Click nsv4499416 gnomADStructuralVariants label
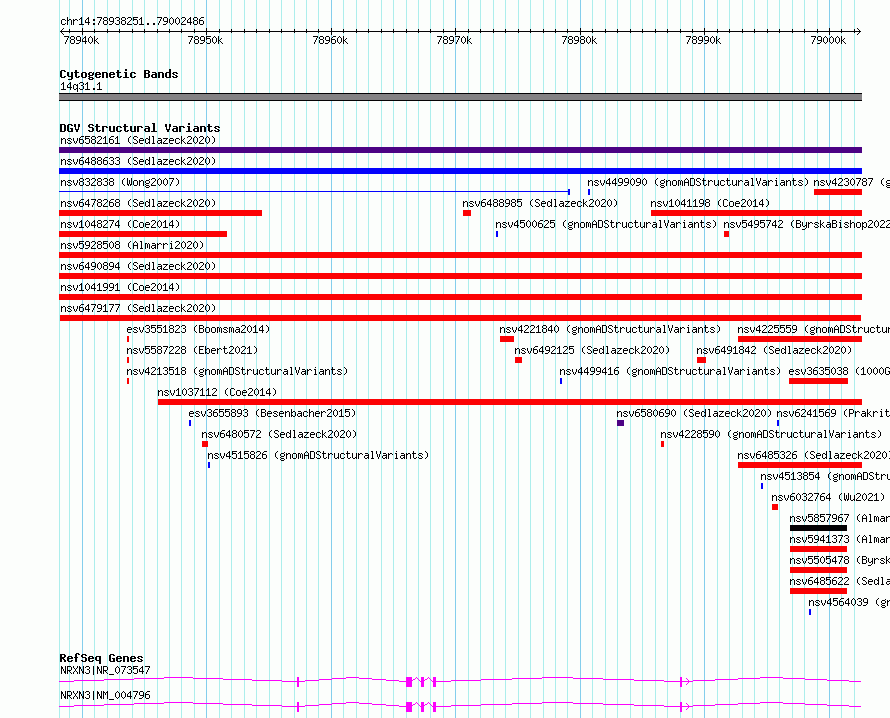890x718 pixels. [670, 371]
